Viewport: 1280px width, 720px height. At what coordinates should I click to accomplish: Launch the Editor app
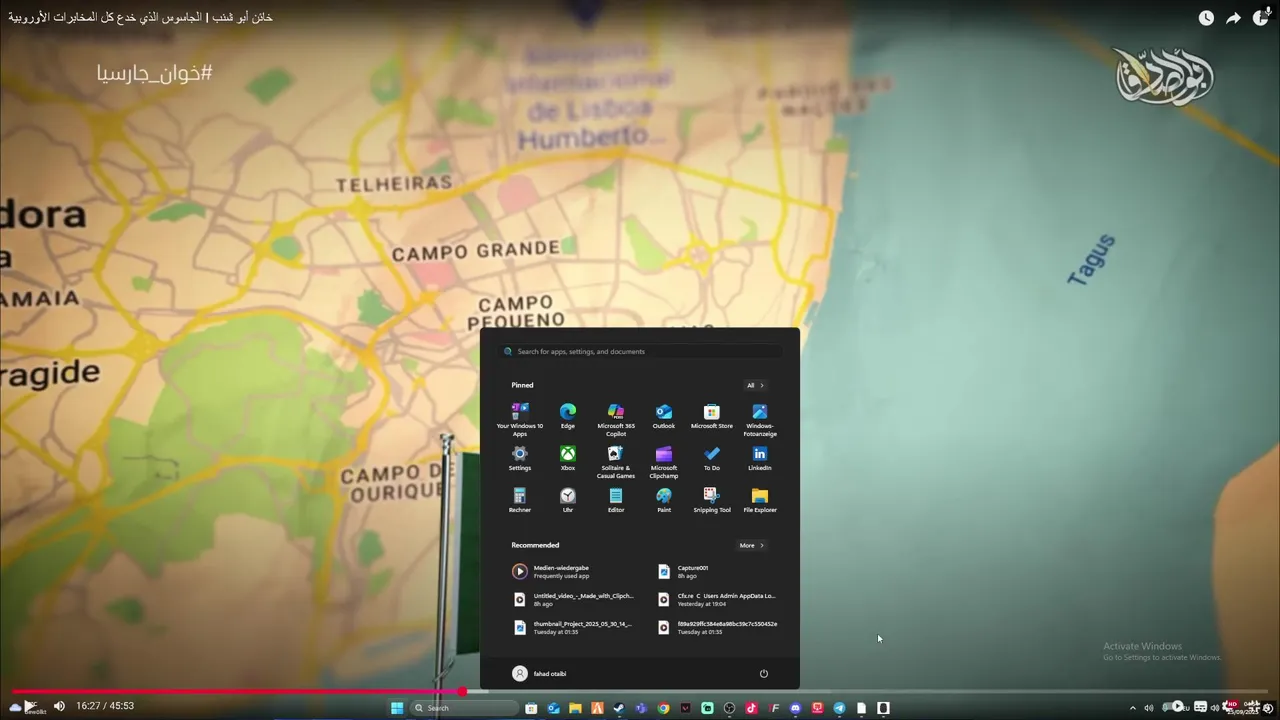coord(616,500)
